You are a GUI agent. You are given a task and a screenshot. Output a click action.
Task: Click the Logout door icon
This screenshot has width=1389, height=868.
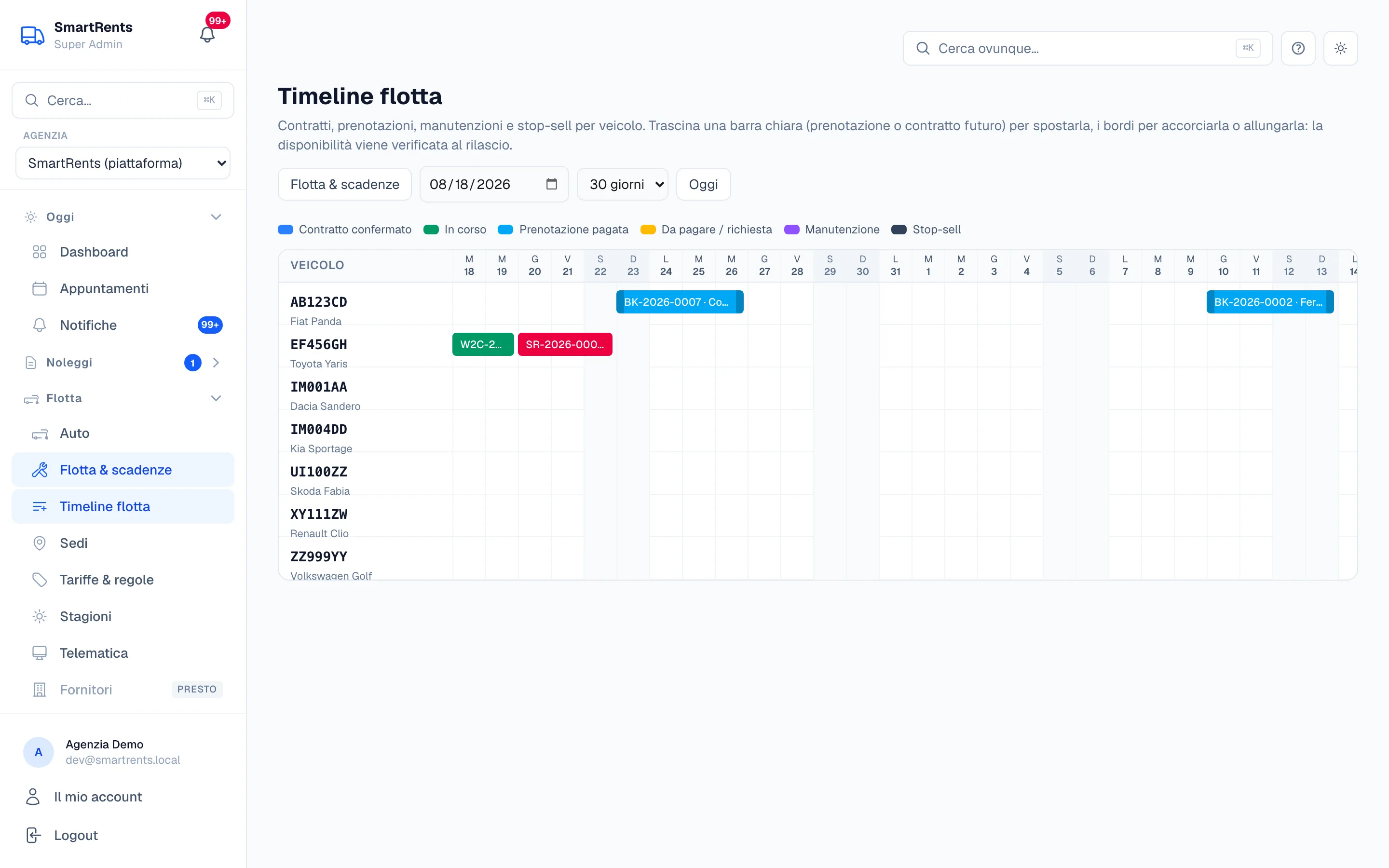pyautogui.click(x=33, y=835)
